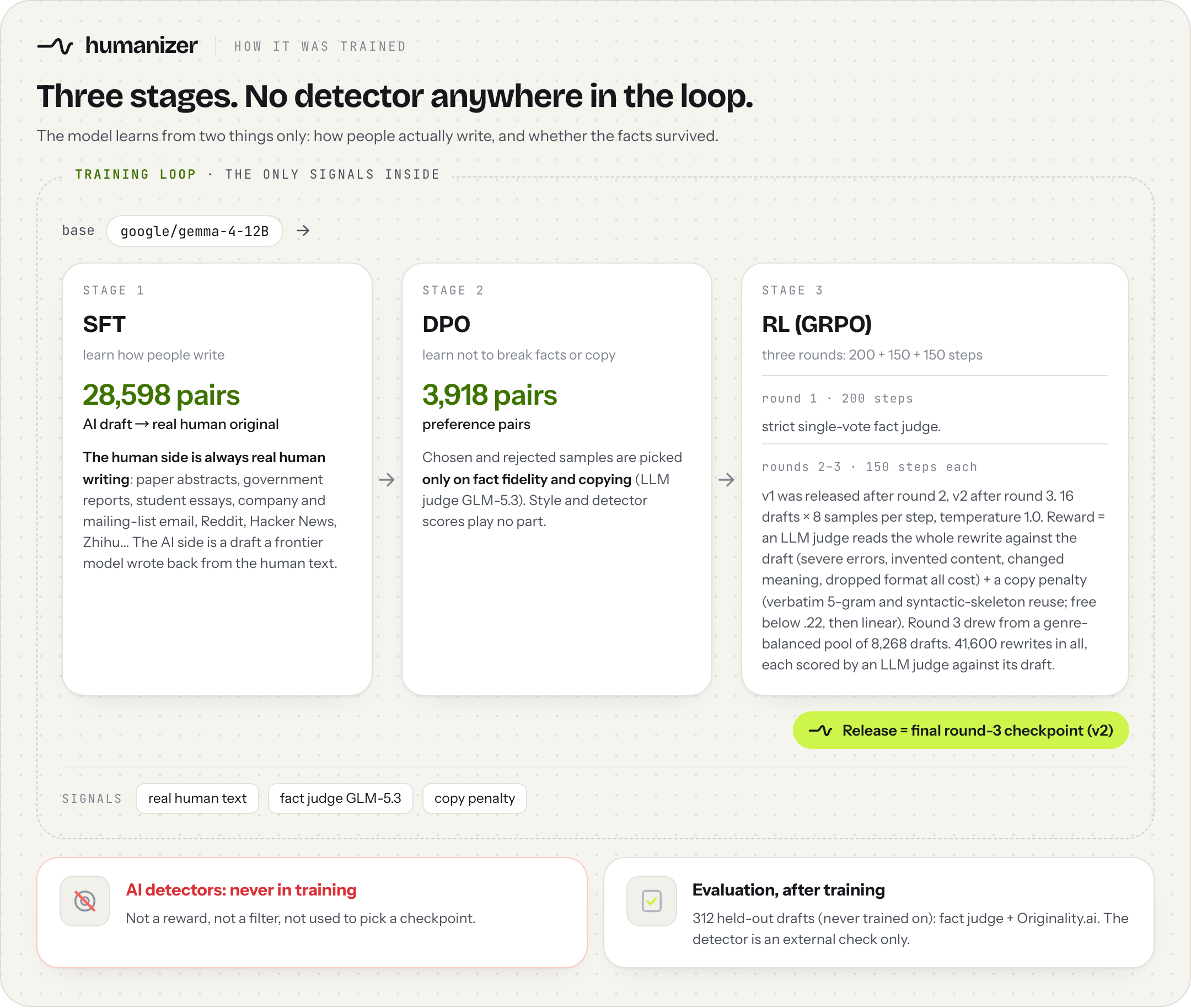1191x1008 pixels.
Task: Select the google/gemma-4-12B base model chip
Action: pyautogui.click(x=194, y=231)
